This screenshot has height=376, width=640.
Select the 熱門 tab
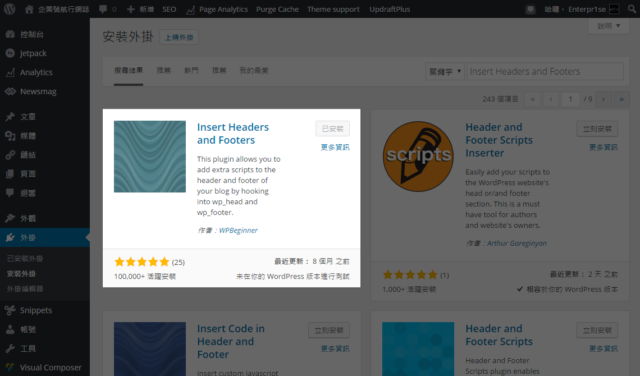191,71
